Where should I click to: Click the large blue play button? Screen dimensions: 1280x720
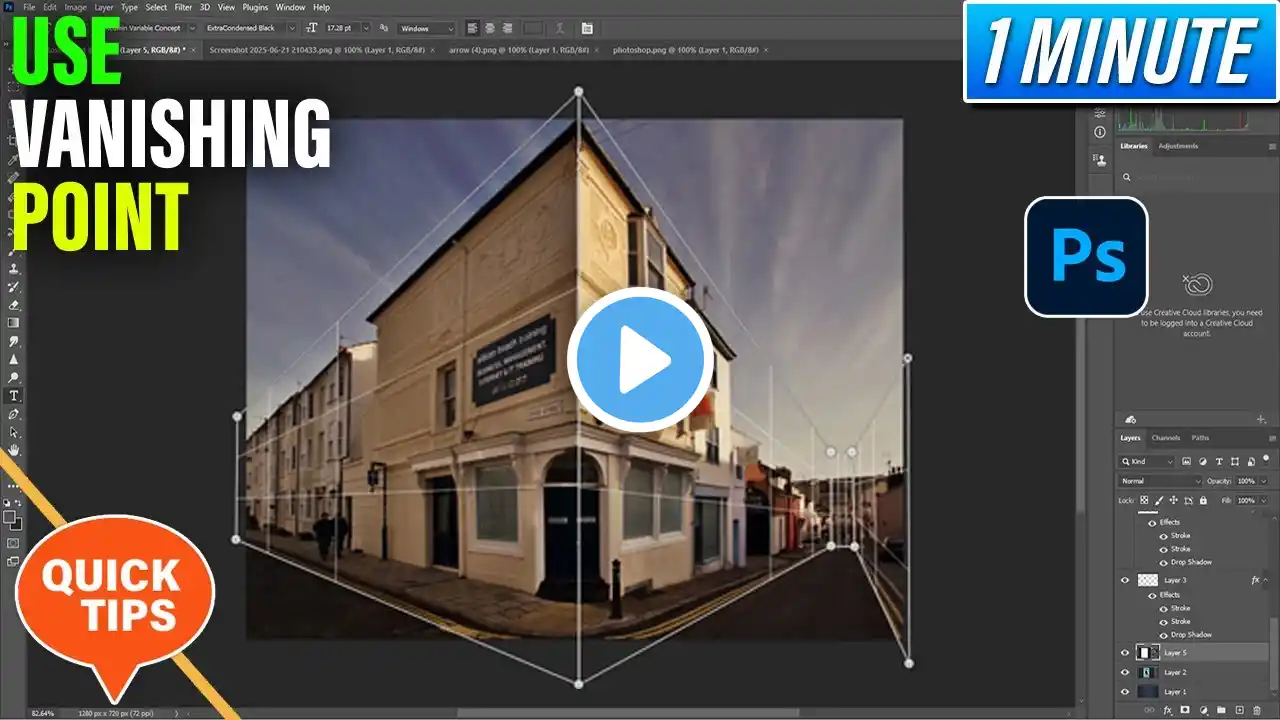[640, 359]
